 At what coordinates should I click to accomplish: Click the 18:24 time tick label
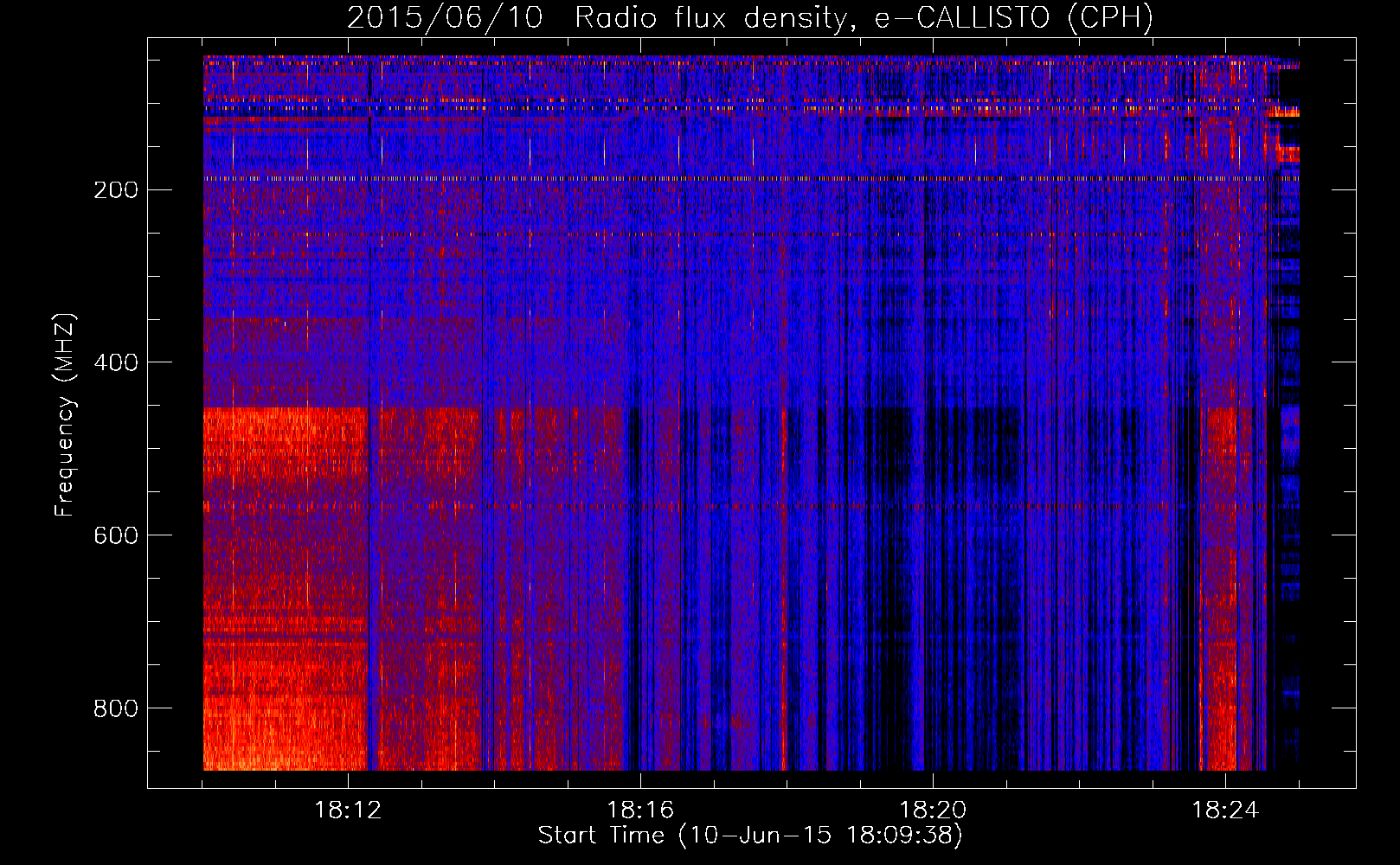1225,811
